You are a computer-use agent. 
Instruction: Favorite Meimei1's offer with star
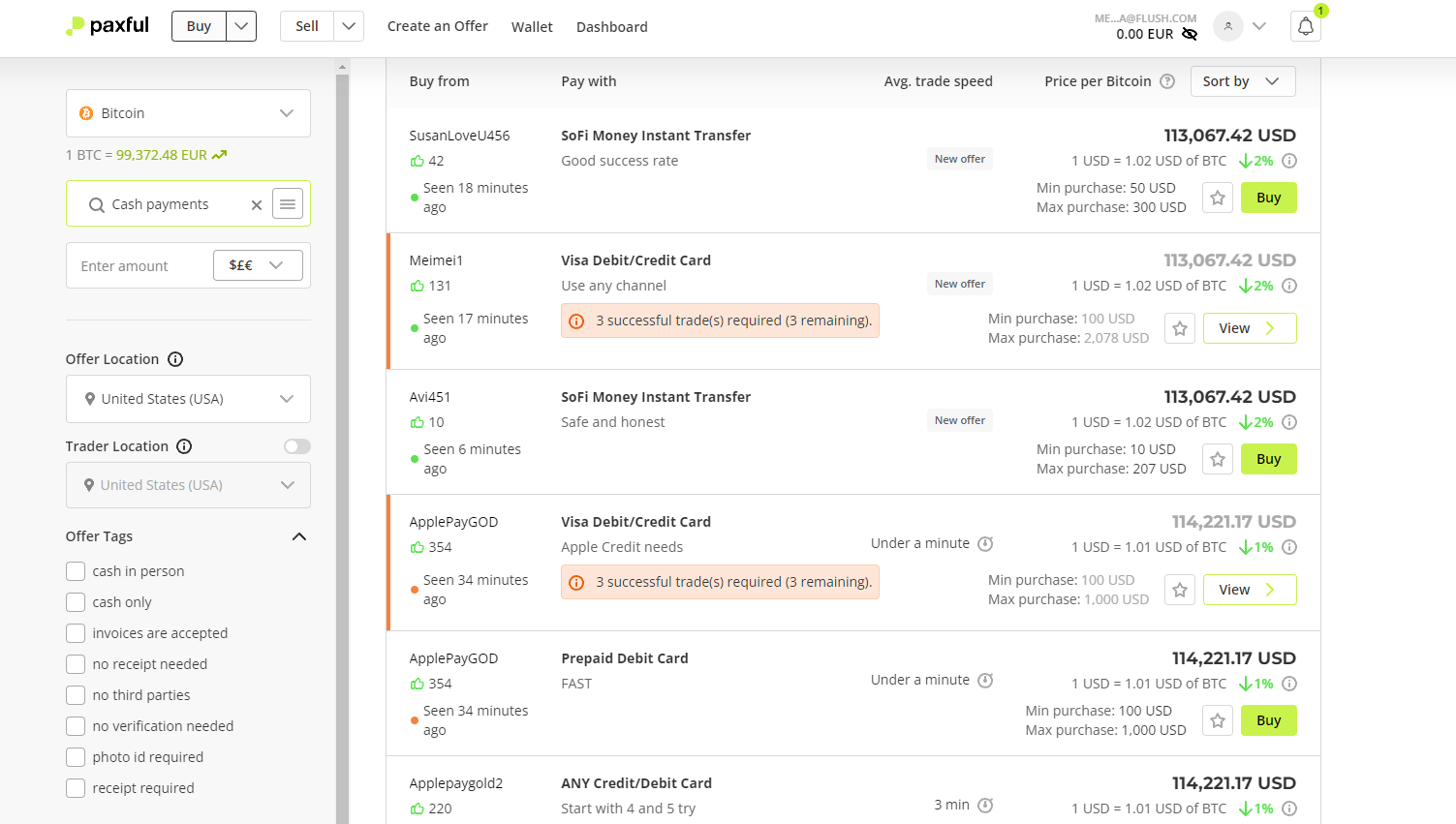(x=1180, y=328)
